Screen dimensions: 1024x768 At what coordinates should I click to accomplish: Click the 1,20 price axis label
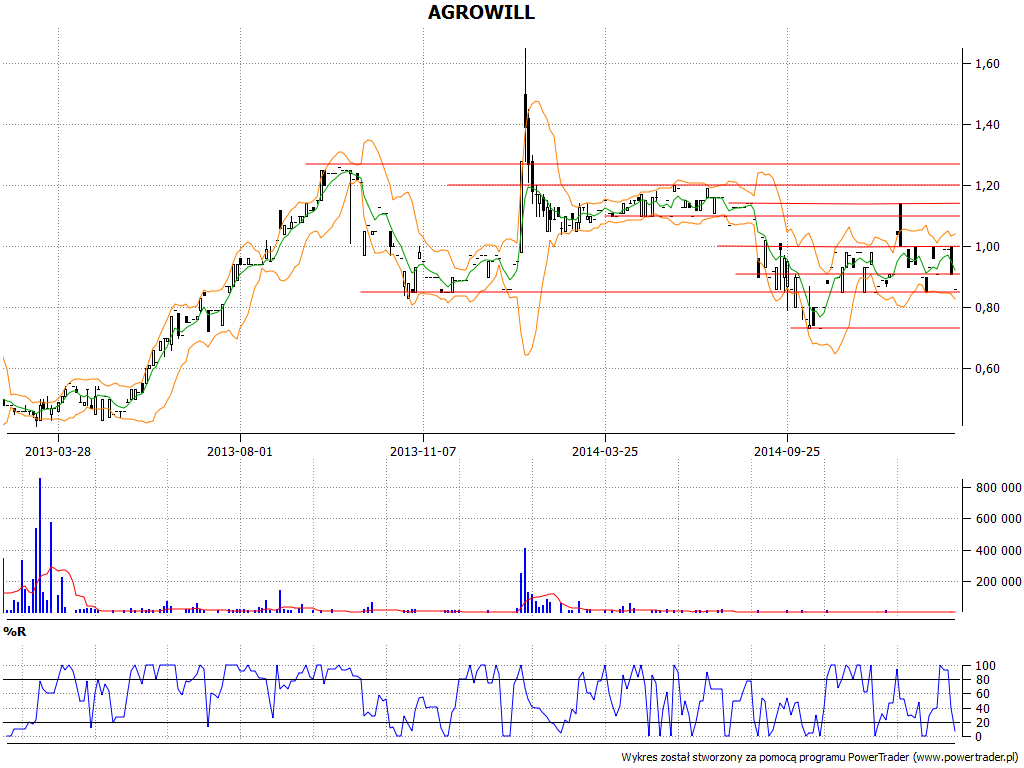click(x=987, y=185)
